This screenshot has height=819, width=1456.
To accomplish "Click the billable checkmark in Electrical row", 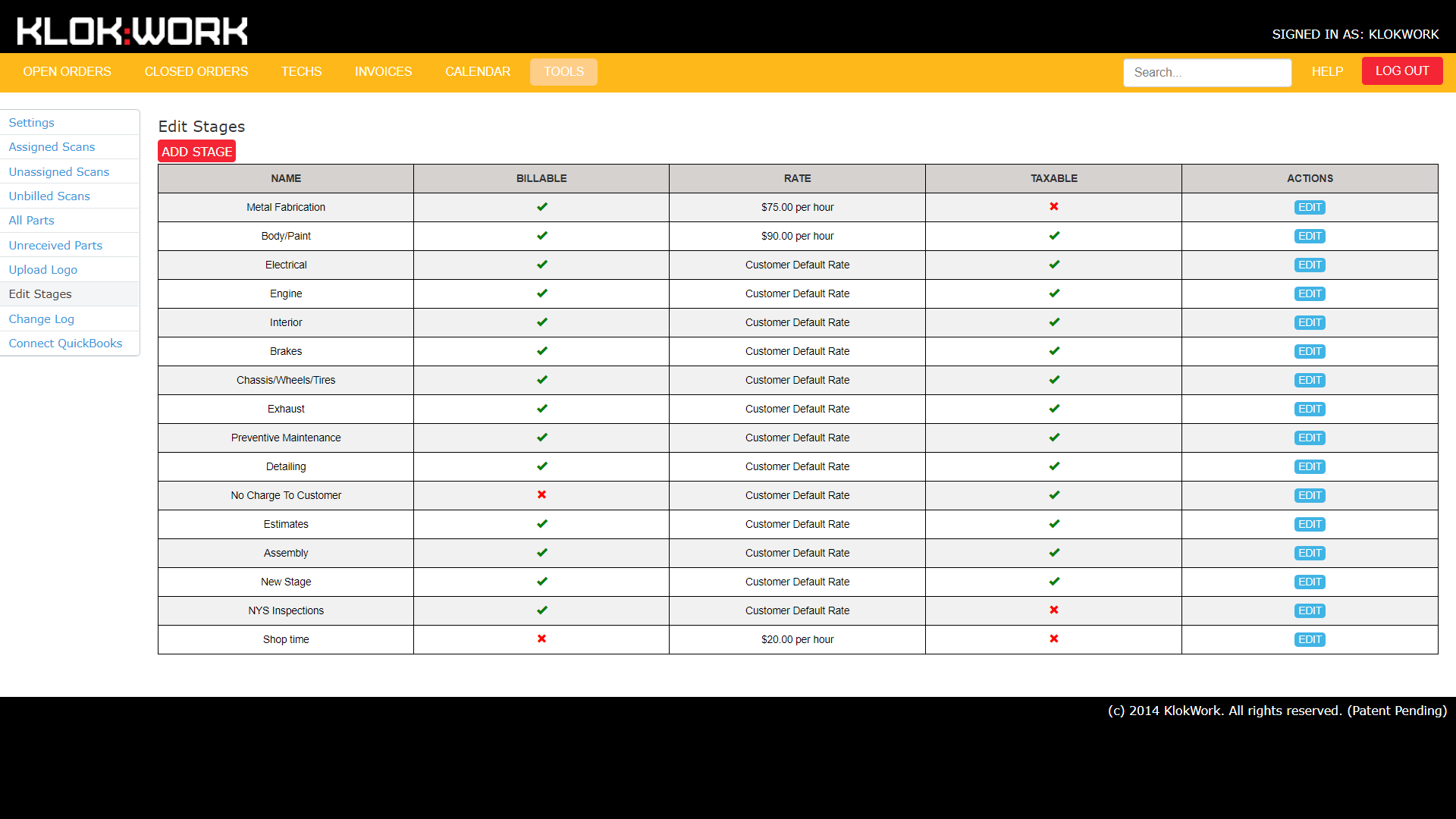I will (541, 264).
